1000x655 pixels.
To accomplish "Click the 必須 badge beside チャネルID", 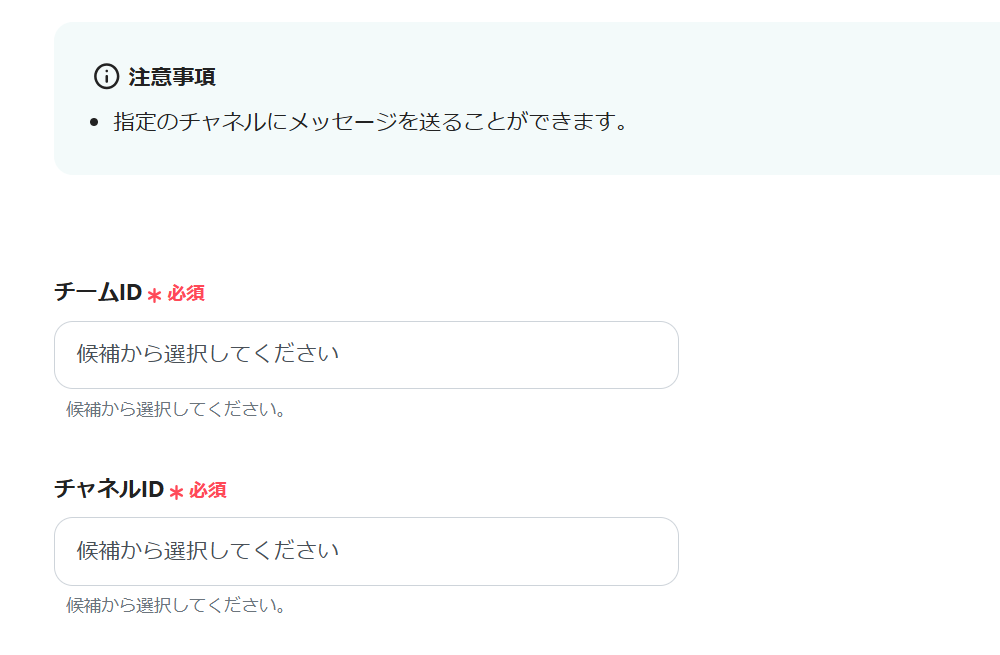I will 208,491.
